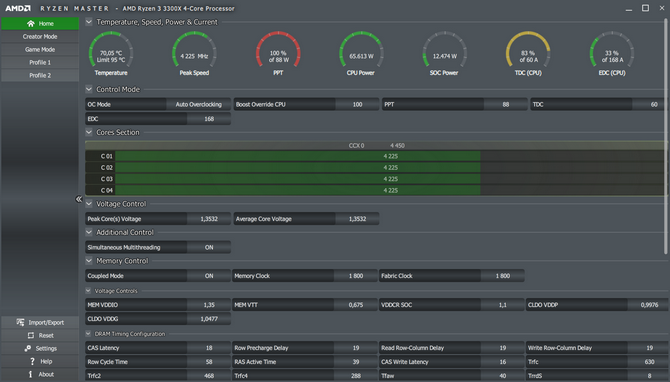
Task: Click MEM VDDIO value 1,35
Action: [x=209, y=305]
